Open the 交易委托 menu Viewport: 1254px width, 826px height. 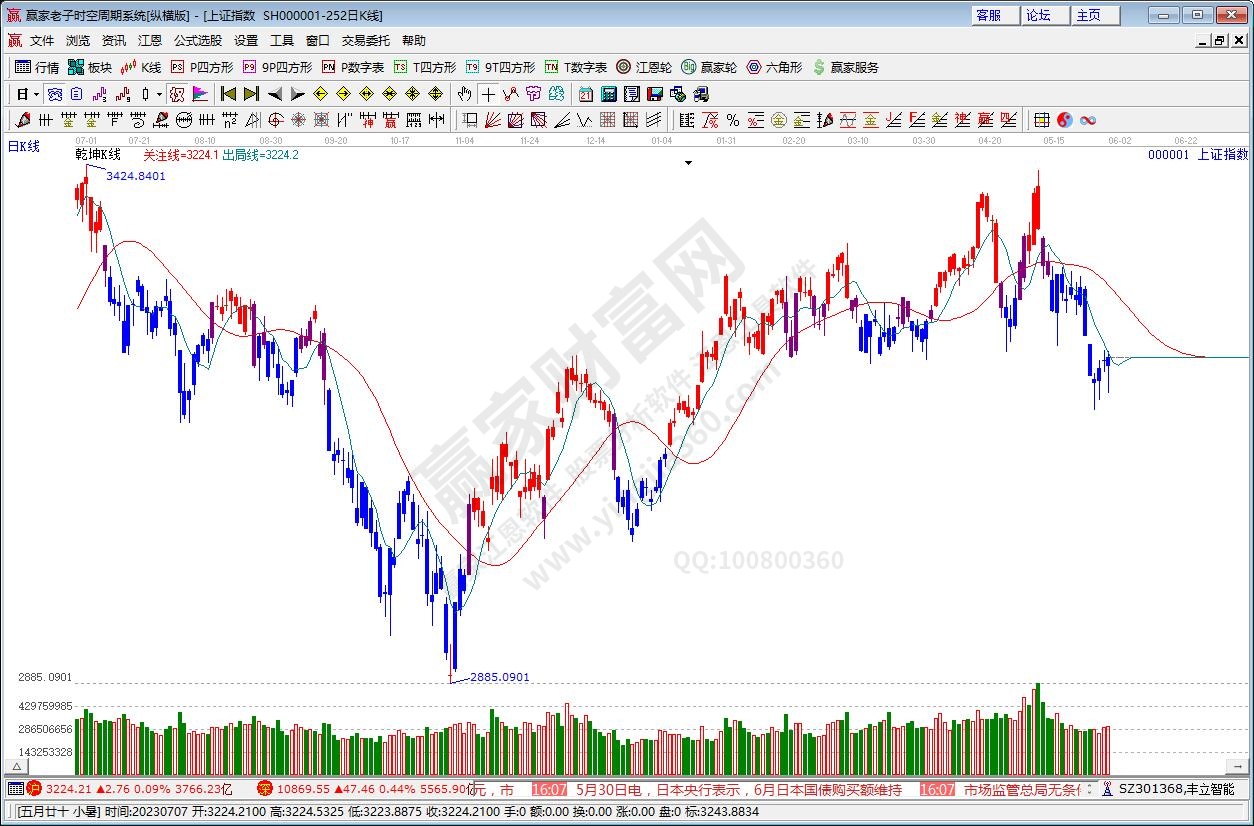[365, 41]
